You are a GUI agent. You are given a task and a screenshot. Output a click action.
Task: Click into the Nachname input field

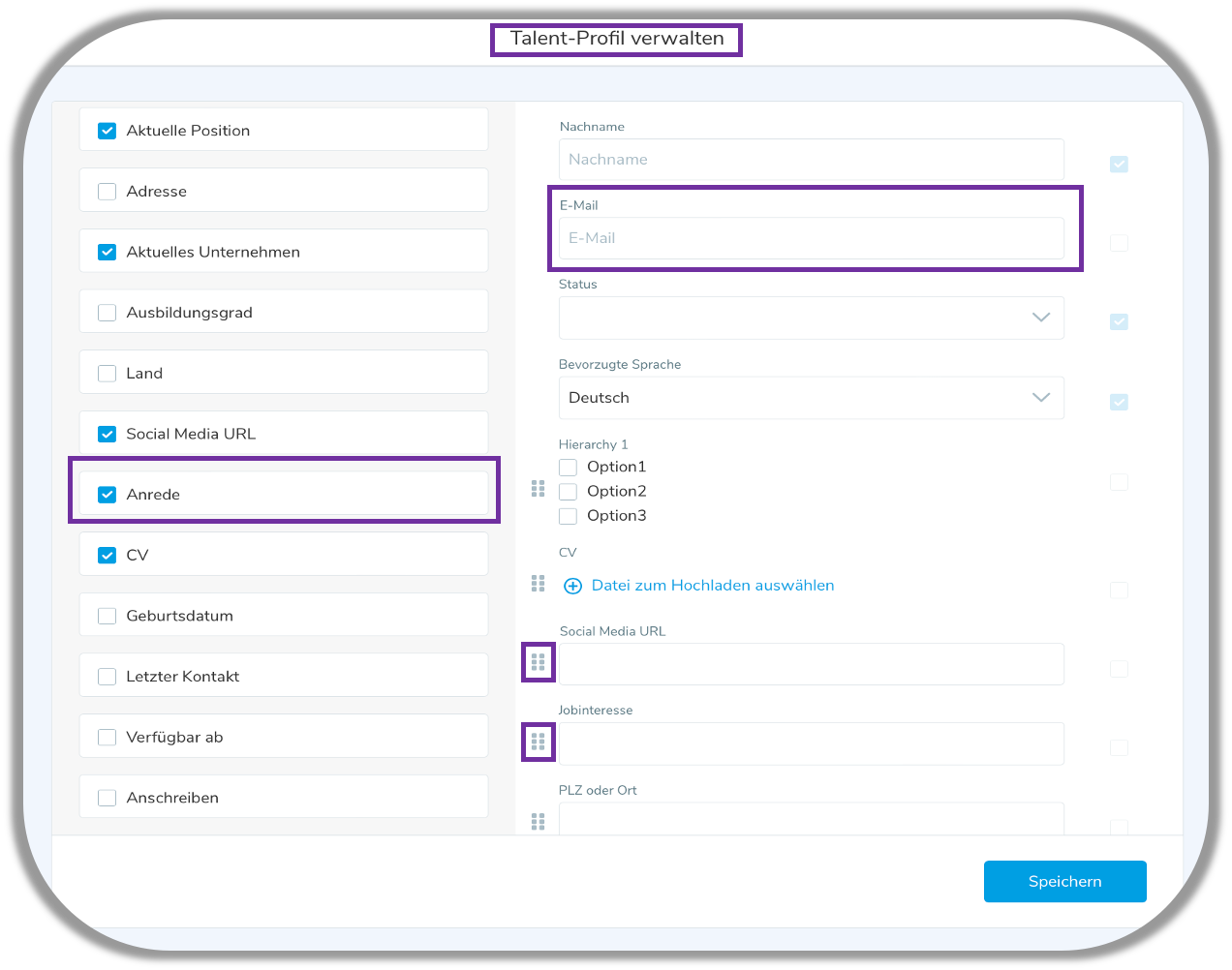(811, 160)
